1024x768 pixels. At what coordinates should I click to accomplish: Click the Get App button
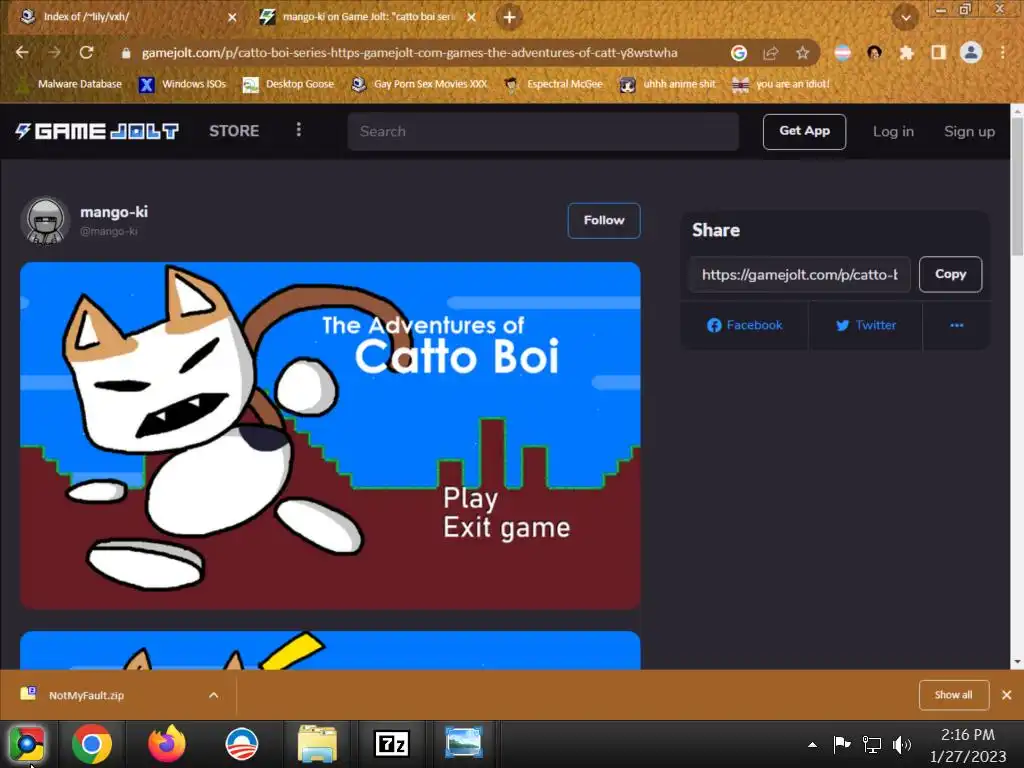tap(804, 131)
